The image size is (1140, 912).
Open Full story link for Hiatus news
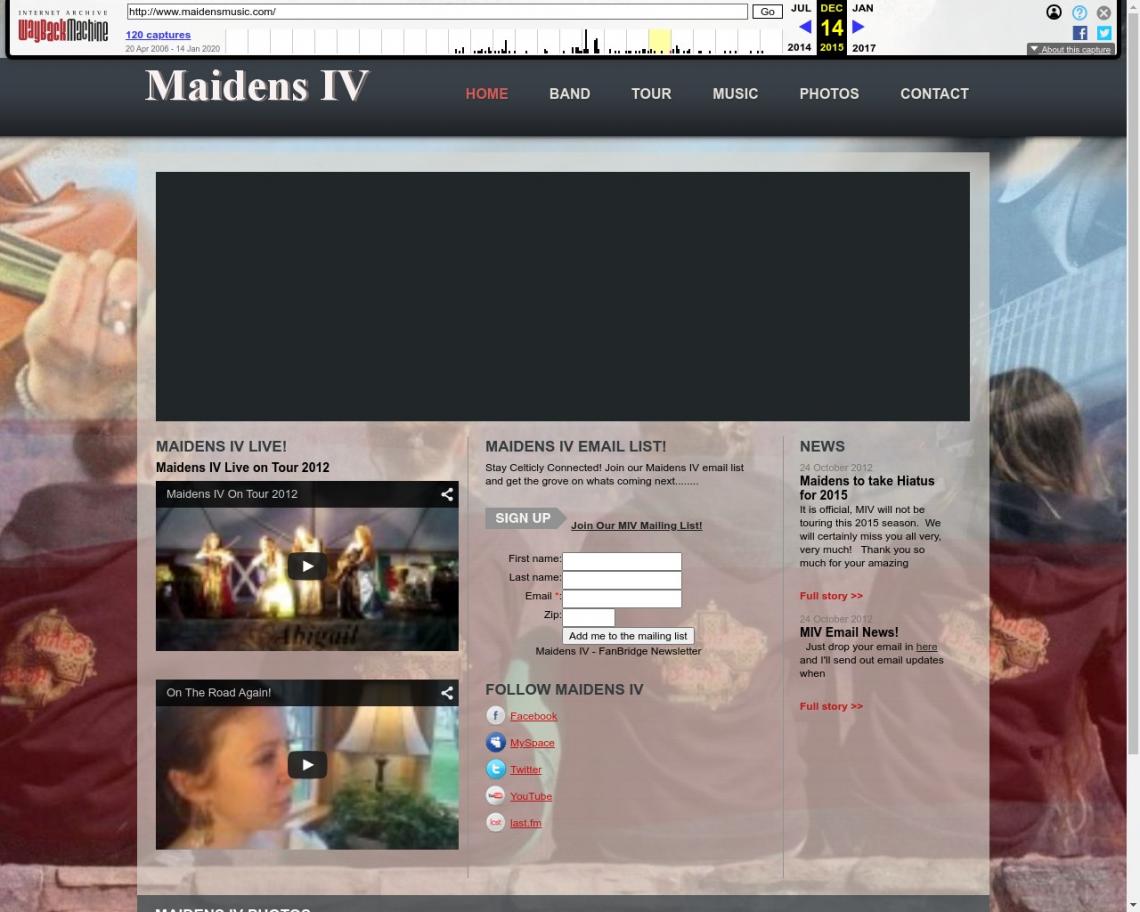[x=831, y=596]
